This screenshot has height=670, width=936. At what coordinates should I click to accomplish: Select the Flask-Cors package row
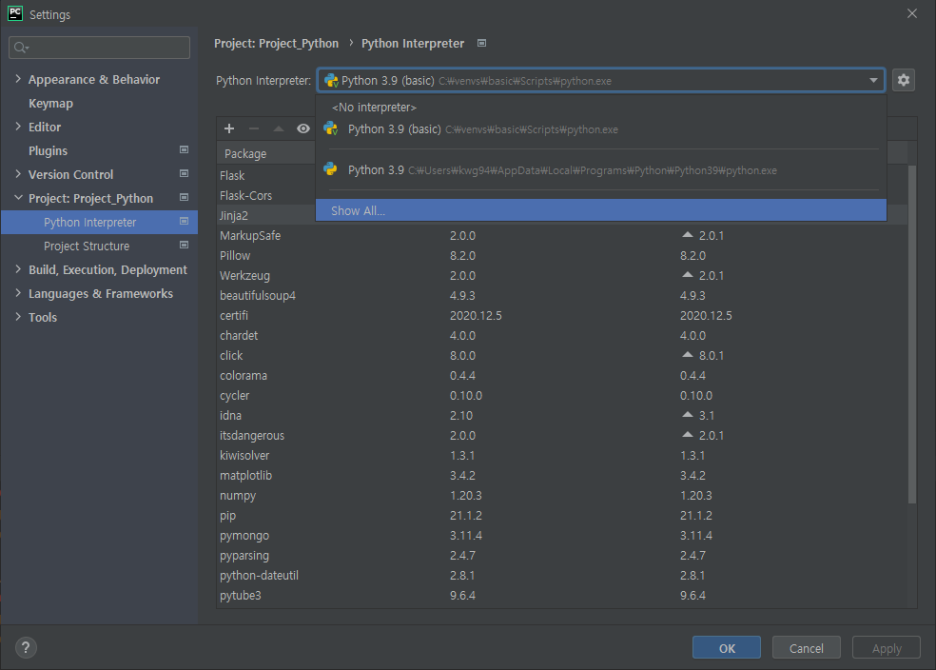point(266,195)
